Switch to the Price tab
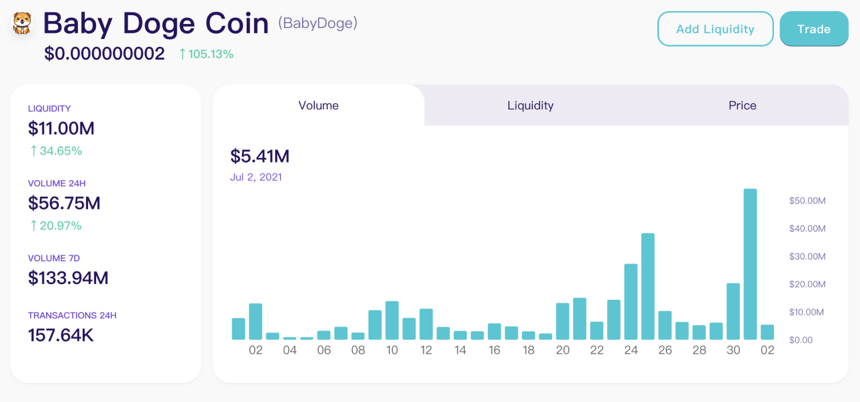This screenshot has width=860, height=402. [x=742, y=105]
